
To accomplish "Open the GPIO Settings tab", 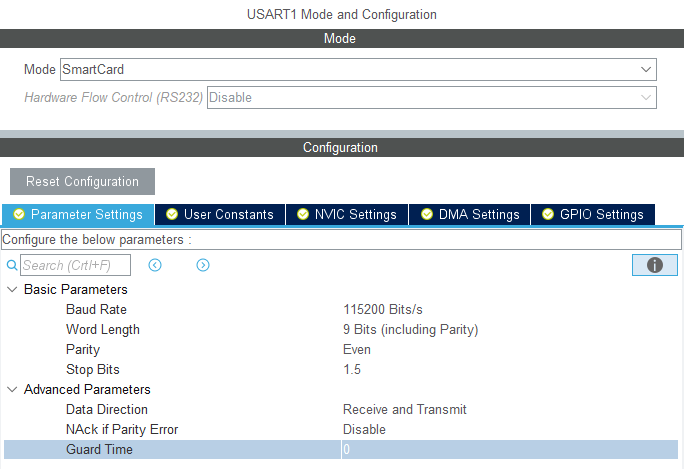I will click(593, 215).
